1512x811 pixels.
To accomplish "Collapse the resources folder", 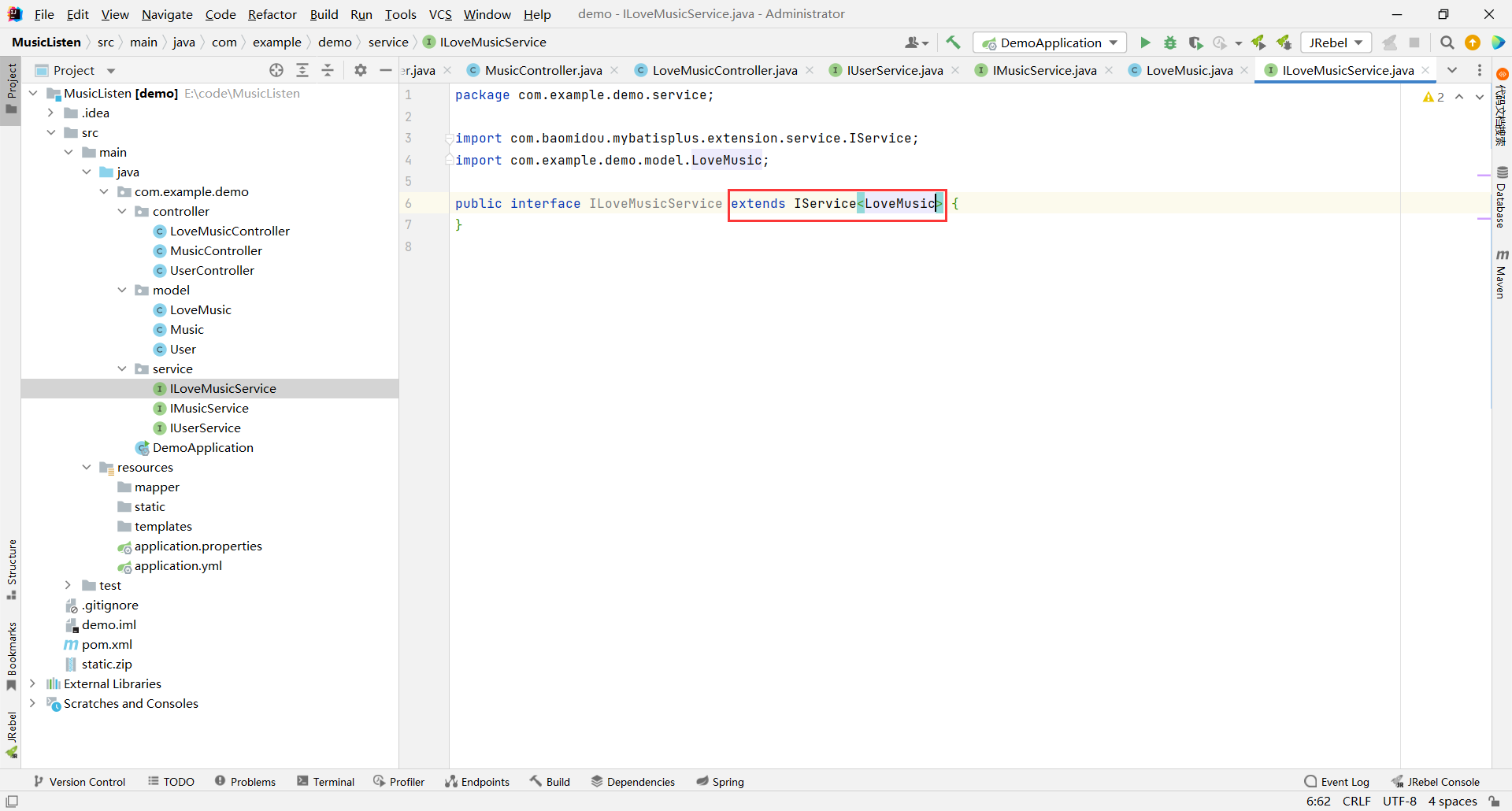I will (x=87, y=467).
